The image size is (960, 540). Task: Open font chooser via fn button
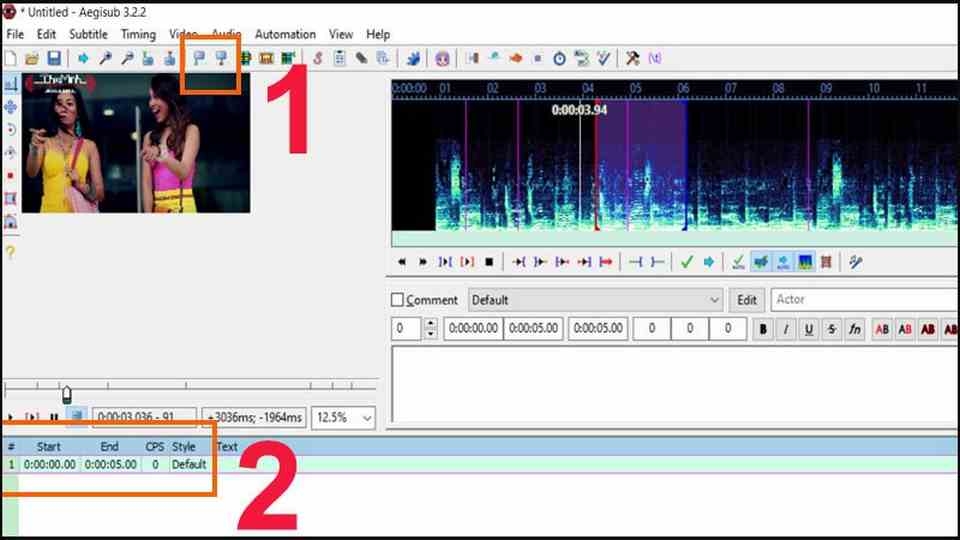[x=855, y=329]
